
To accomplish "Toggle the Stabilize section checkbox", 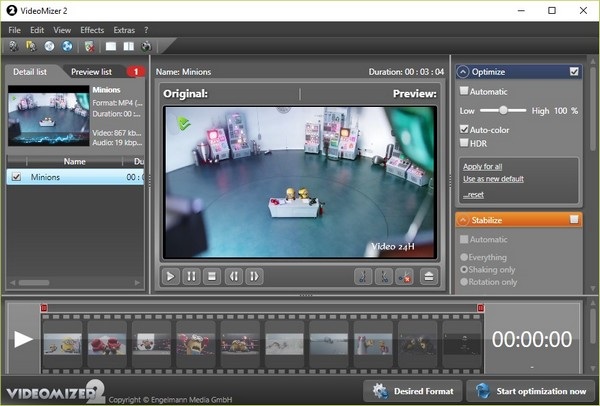I will tap(574, 219).
